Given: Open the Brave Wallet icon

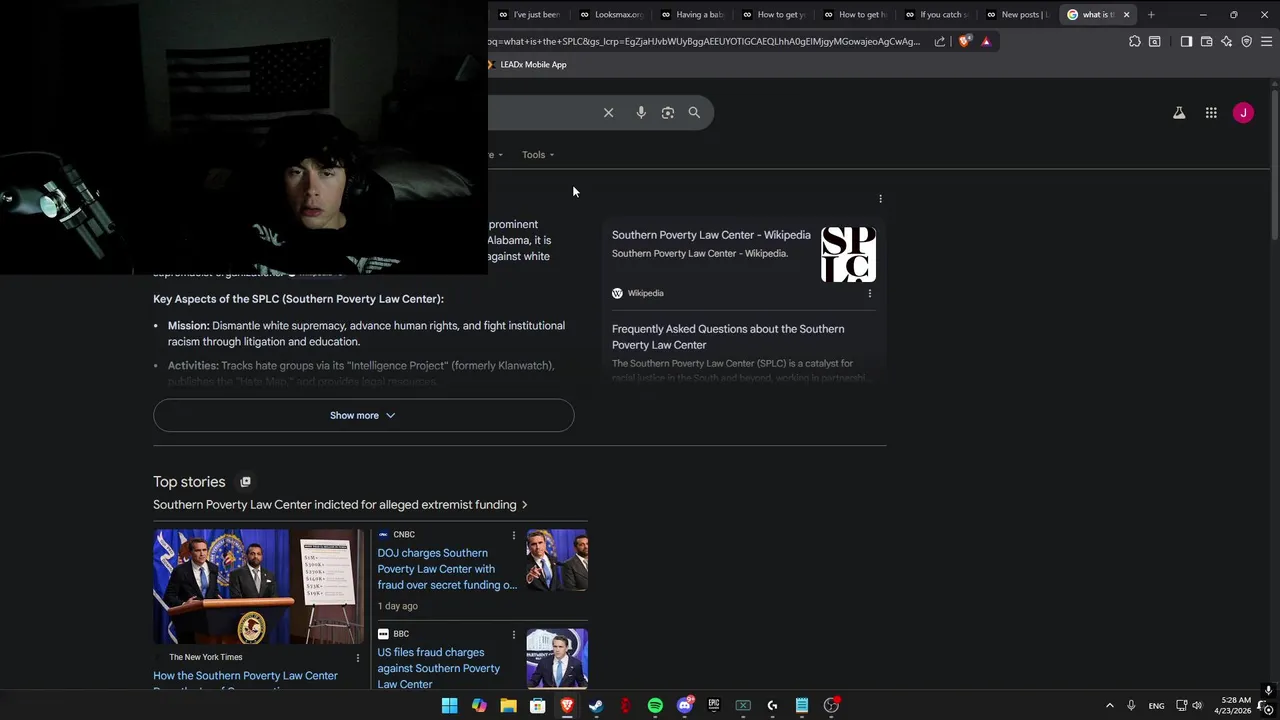Looking at the screenshot, I should click(1206, 41).
